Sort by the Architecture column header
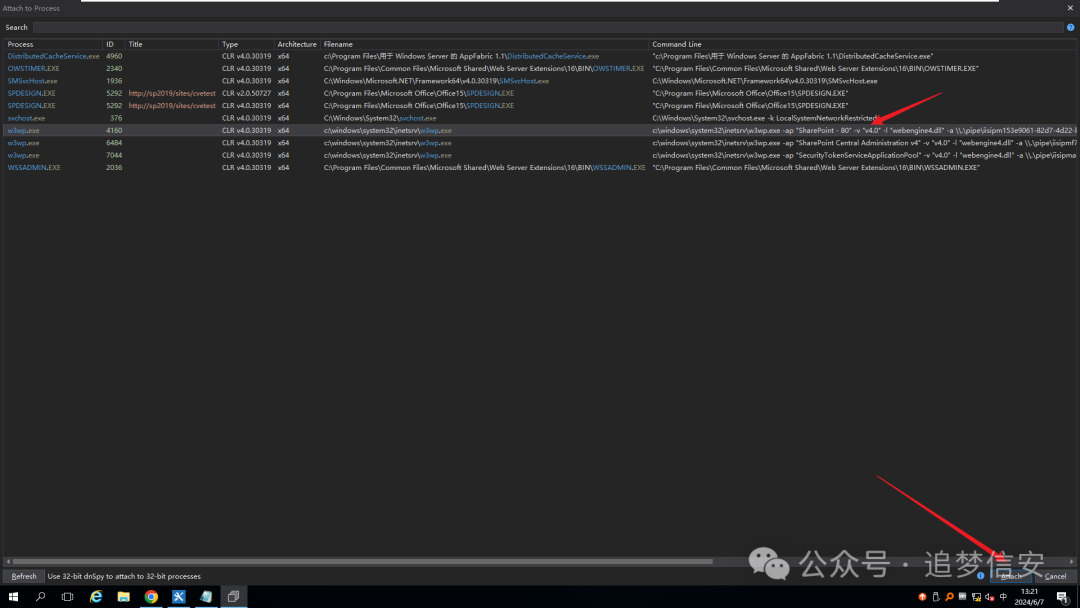The image size is (1080, 608). (x=297, y=44)
